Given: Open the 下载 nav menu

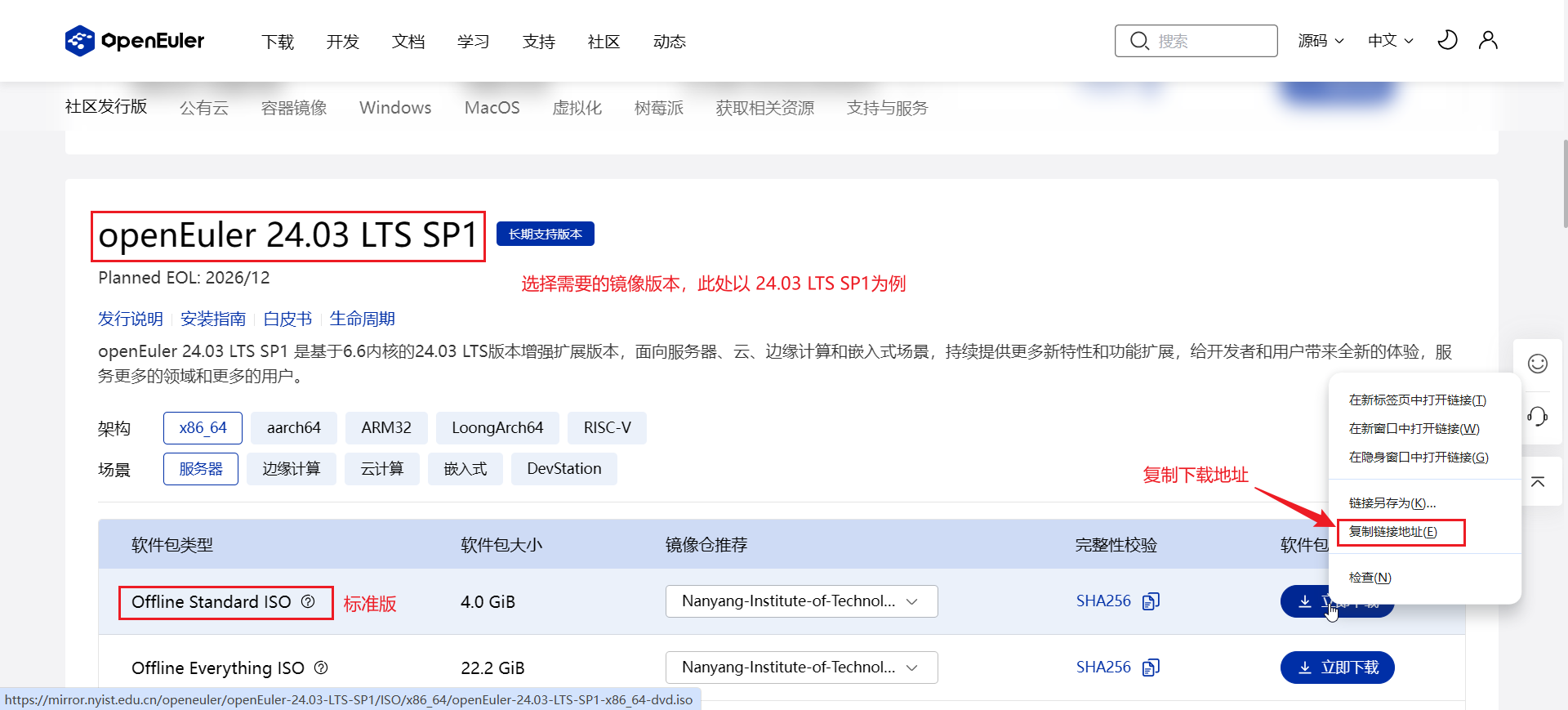Looking at the screenshot, I should click(278, 42).
